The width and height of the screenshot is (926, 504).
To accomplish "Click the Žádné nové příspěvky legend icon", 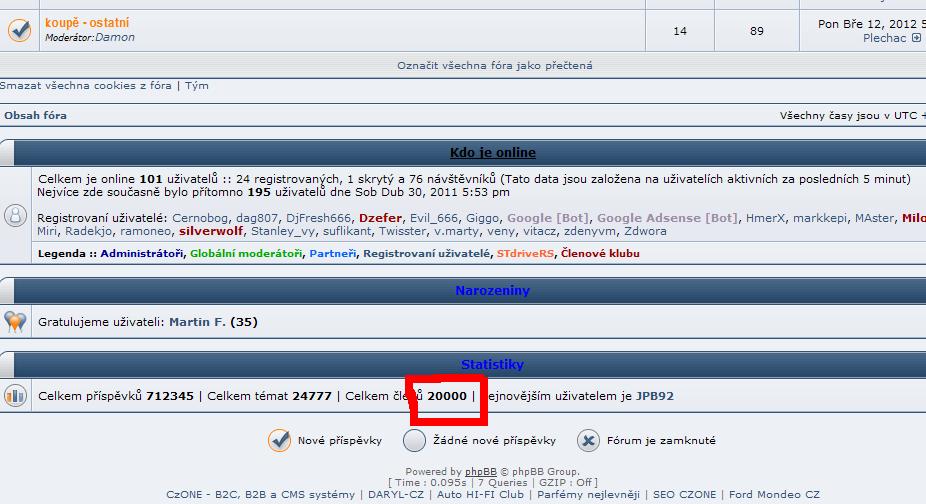I will (x=415, y=440).
